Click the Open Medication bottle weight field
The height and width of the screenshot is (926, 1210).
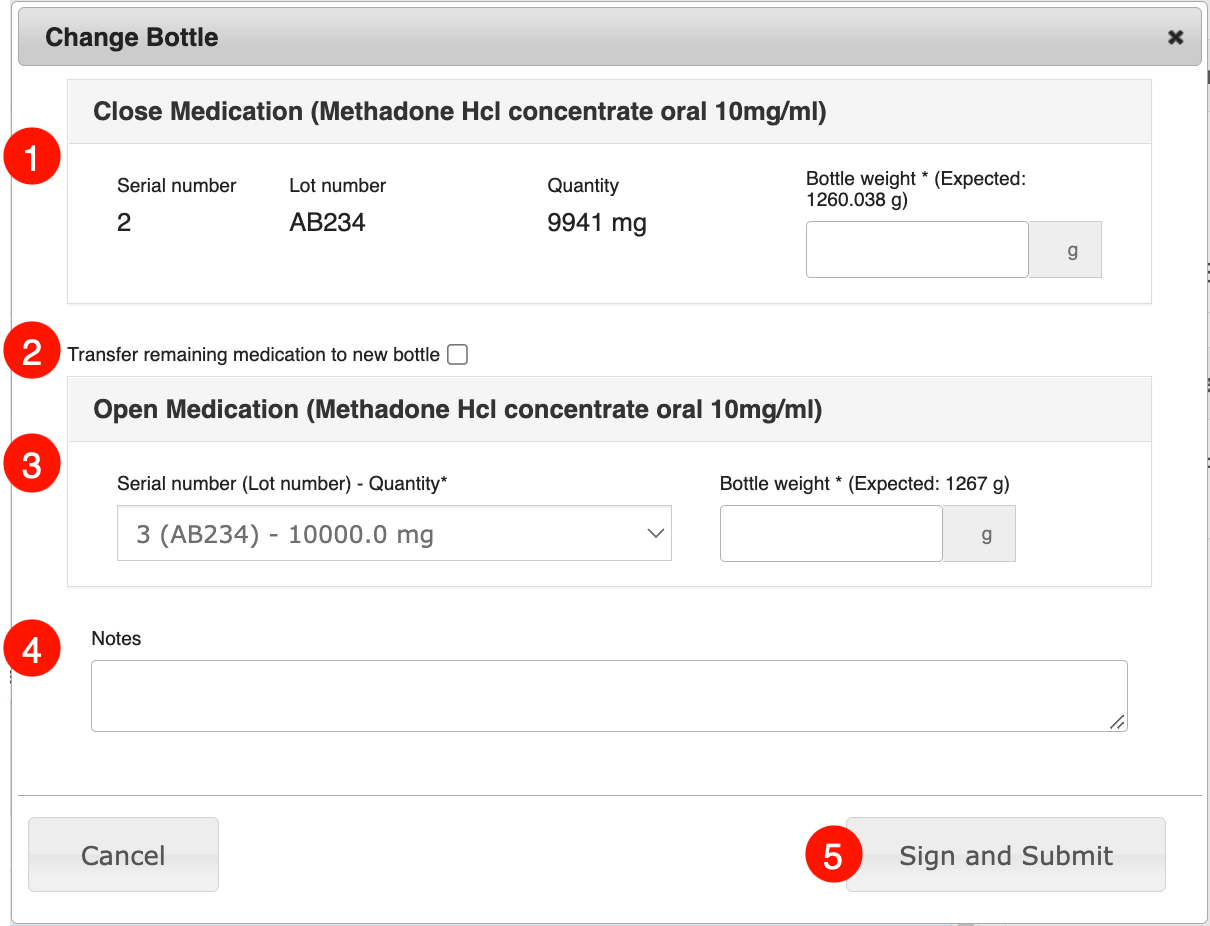831,534
